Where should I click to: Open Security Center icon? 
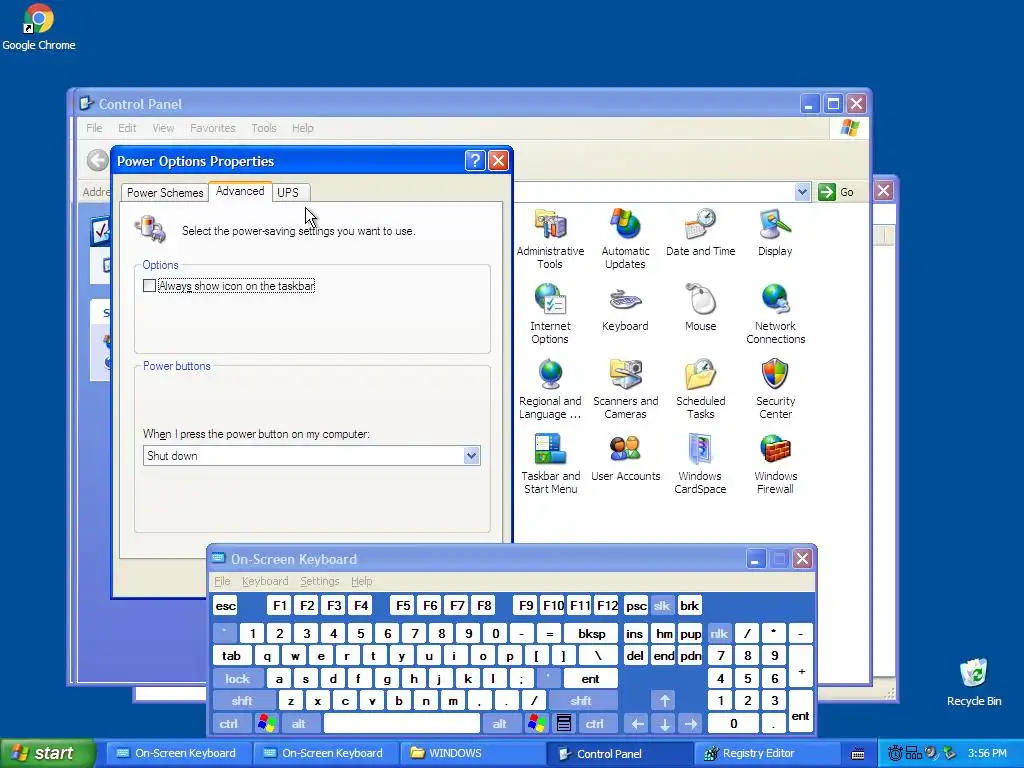point(775,389)
